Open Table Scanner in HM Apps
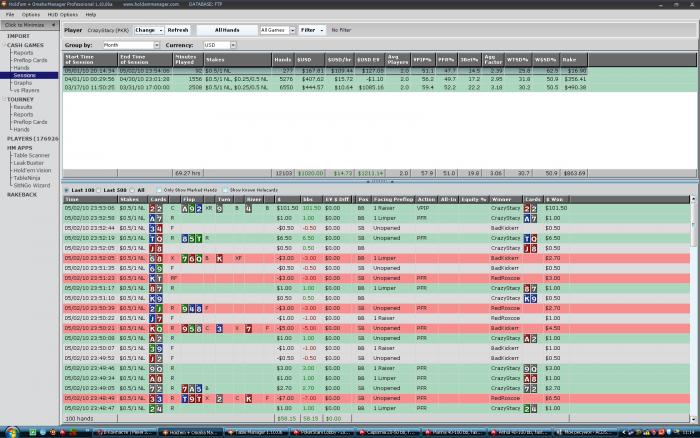The image size is (700, 438). pyautogui.click(x=31, y=155)
